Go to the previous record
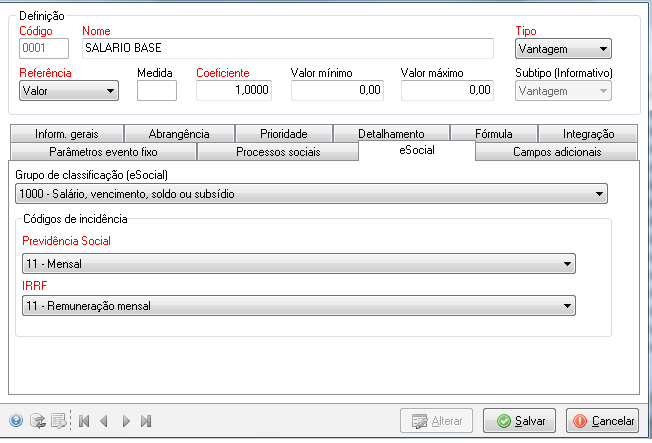This screenshot has height=443, width=652. 104,421
